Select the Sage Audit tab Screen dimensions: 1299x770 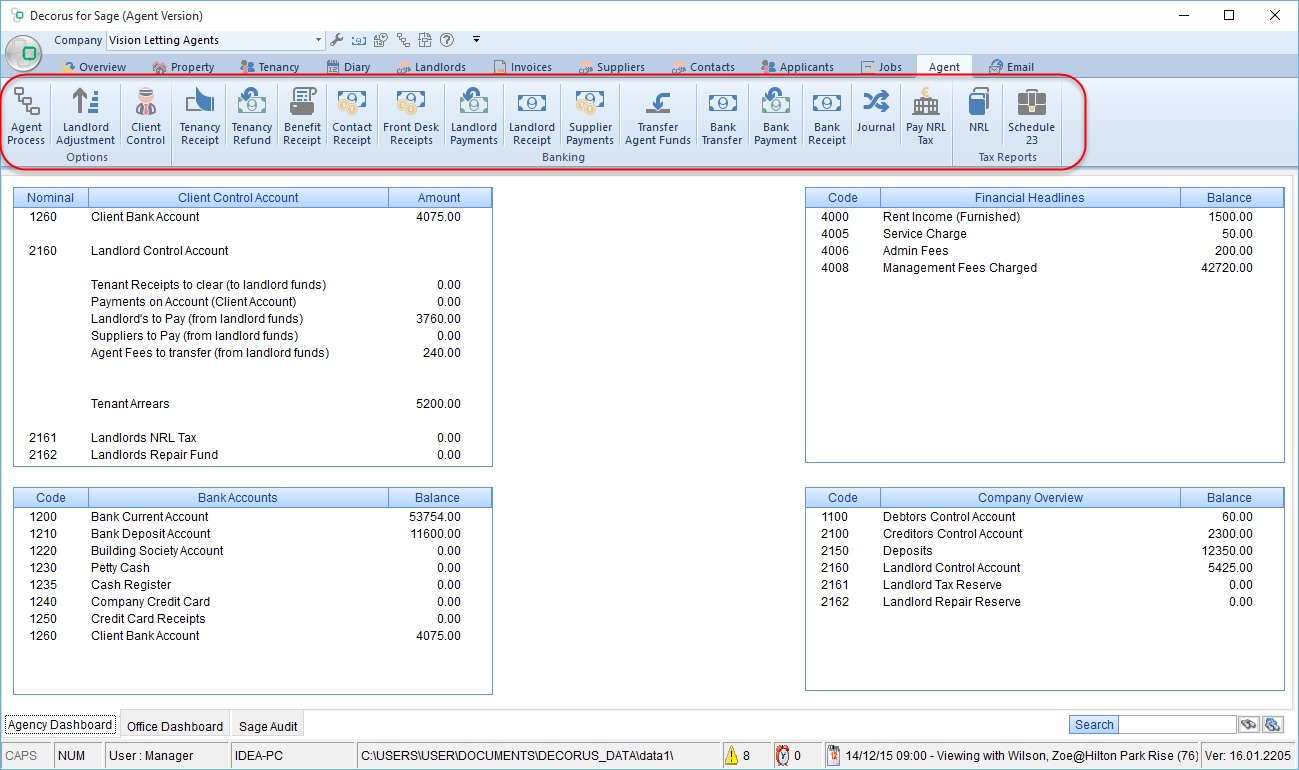pyautogui.click(x=268, y=726)
